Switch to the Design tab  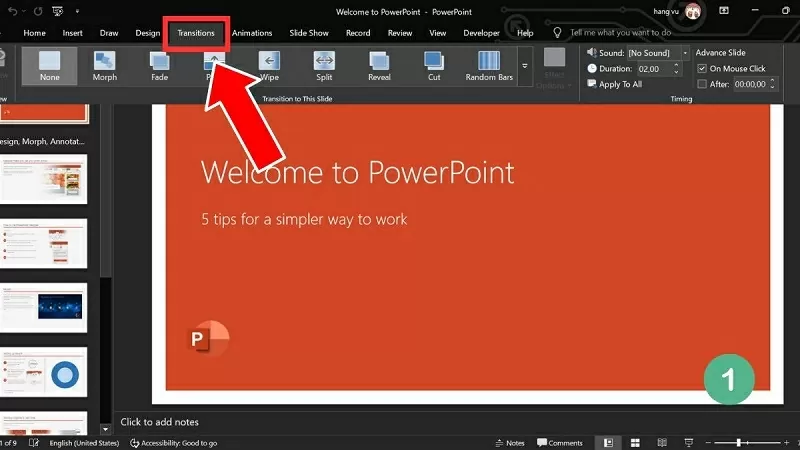(147, 33)
